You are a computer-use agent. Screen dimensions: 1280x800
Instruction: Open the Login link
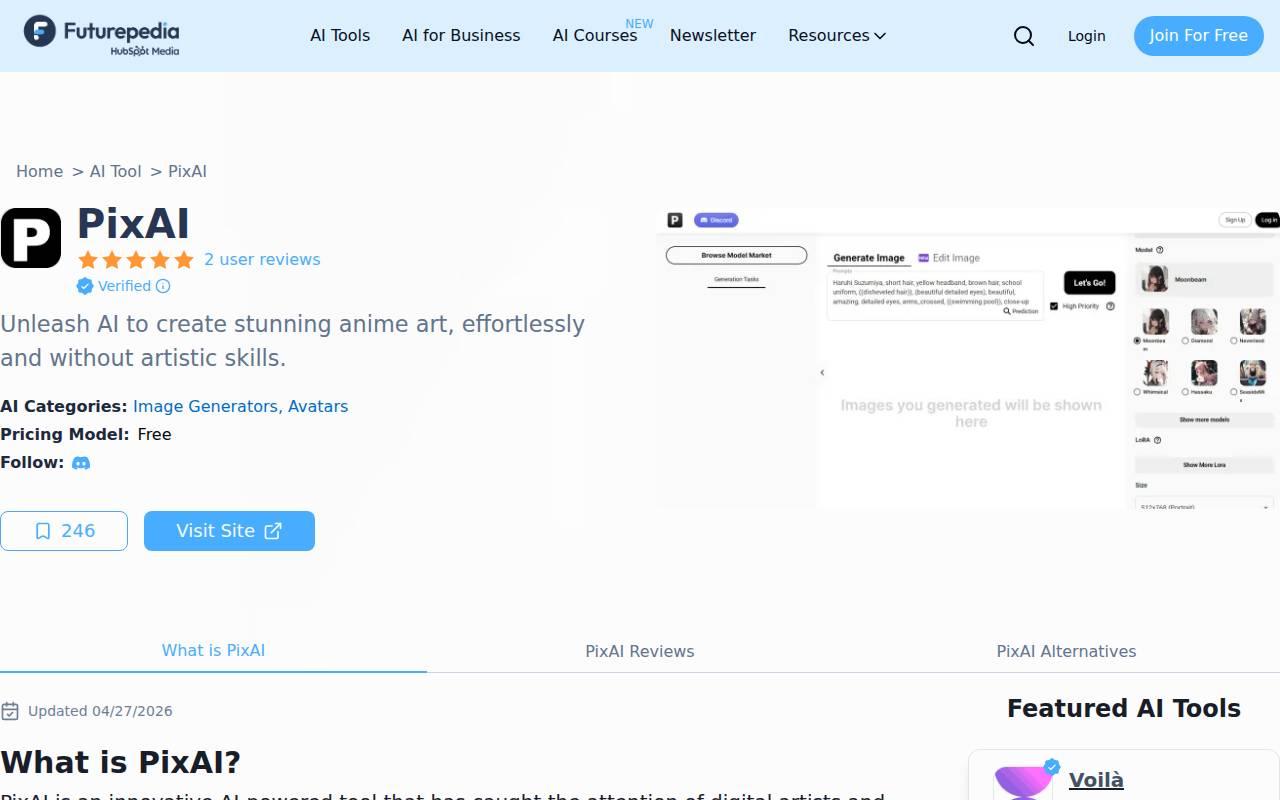click(1086, 36)
